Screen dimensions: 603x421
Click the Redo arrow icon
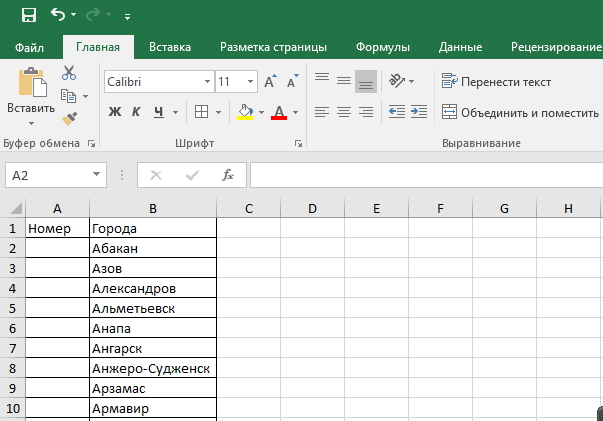[93, 15]
